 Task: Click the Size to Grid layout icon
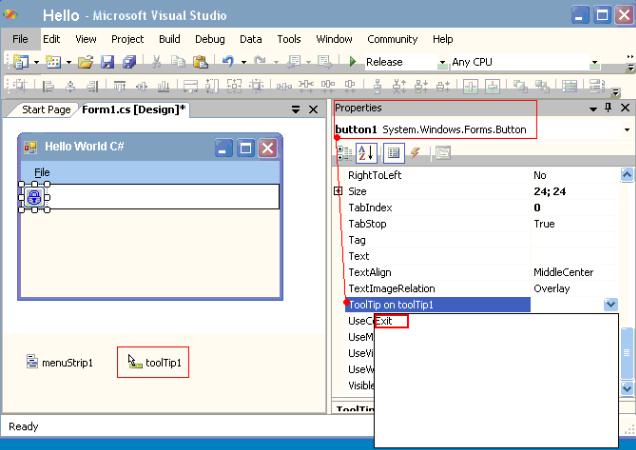tap(256, 85)
